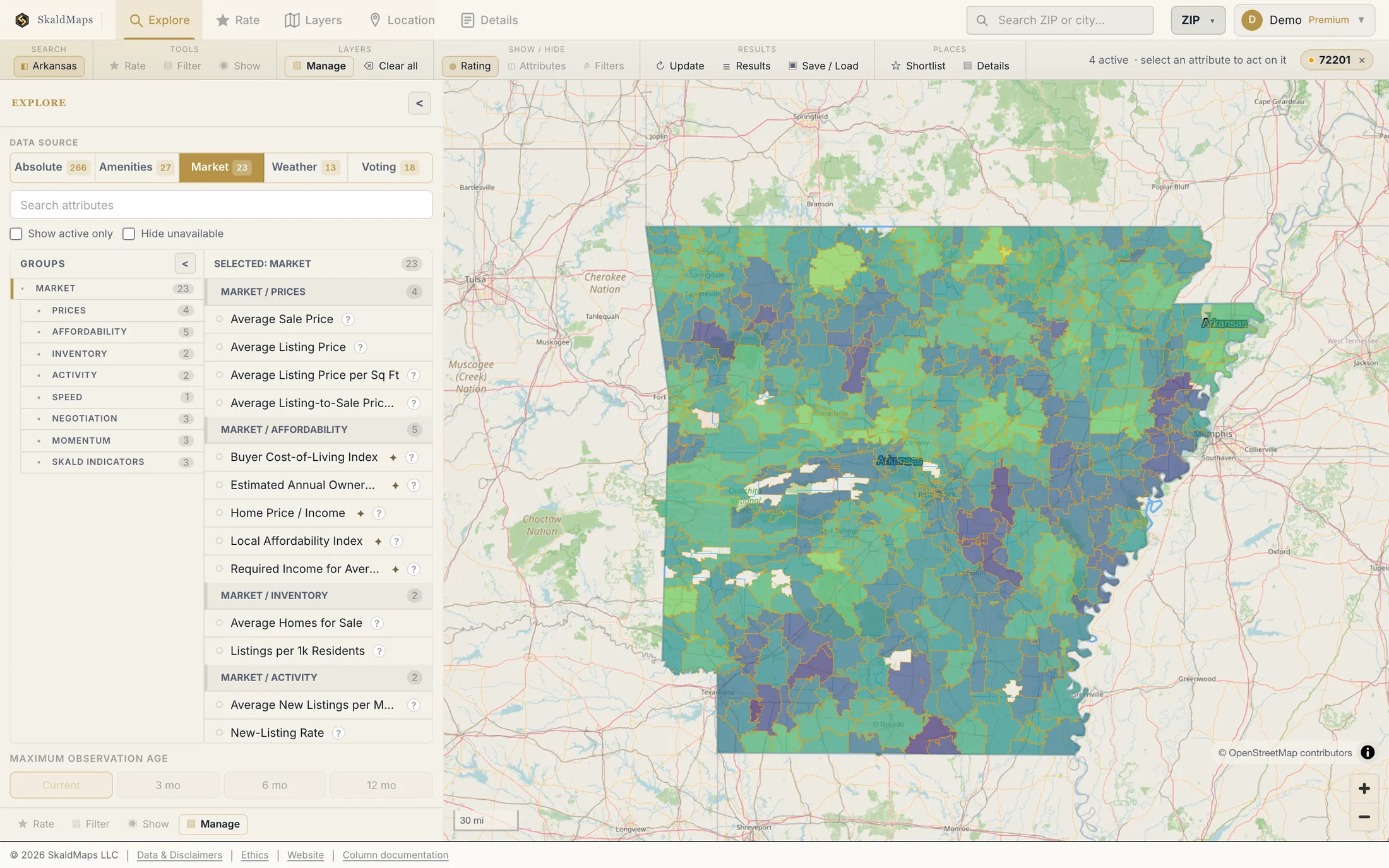Enable the Hide unavailable checkbox
Image resolution: width=1389 pixels, height=868 pixels.
(129, 234)
